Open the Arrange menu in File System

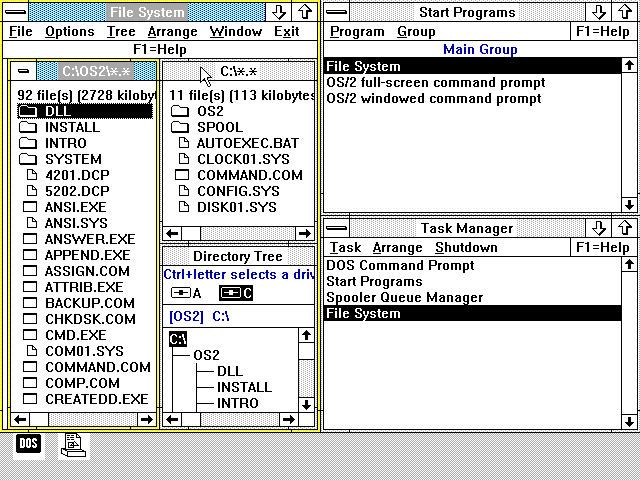point(173,31)
